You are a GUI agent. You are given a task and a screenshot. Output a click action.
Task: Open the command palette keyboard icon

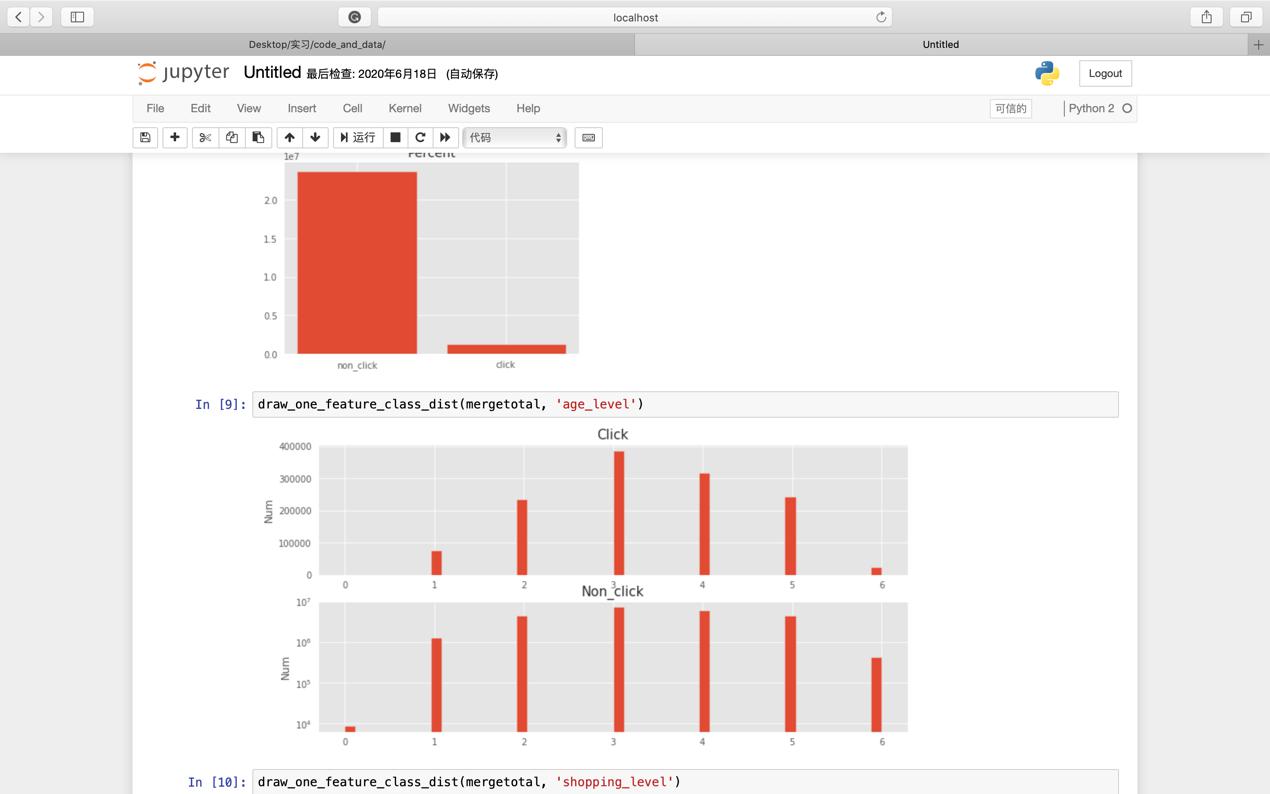coord(589,137)
